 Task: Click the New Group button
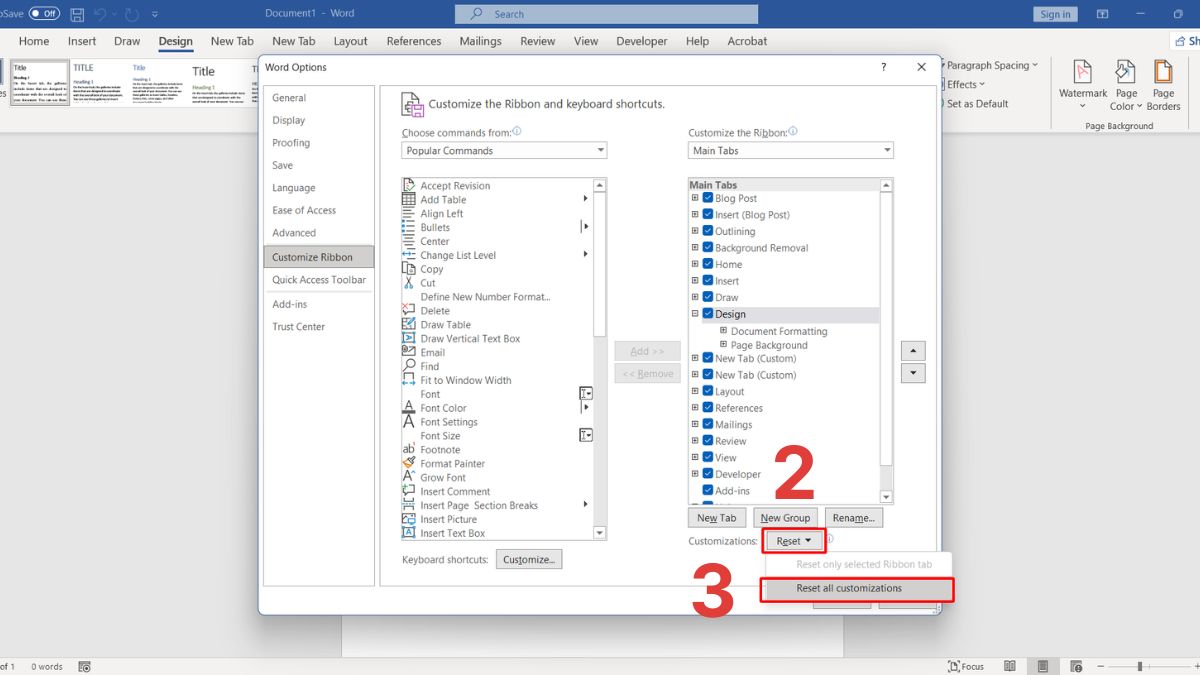784,518
